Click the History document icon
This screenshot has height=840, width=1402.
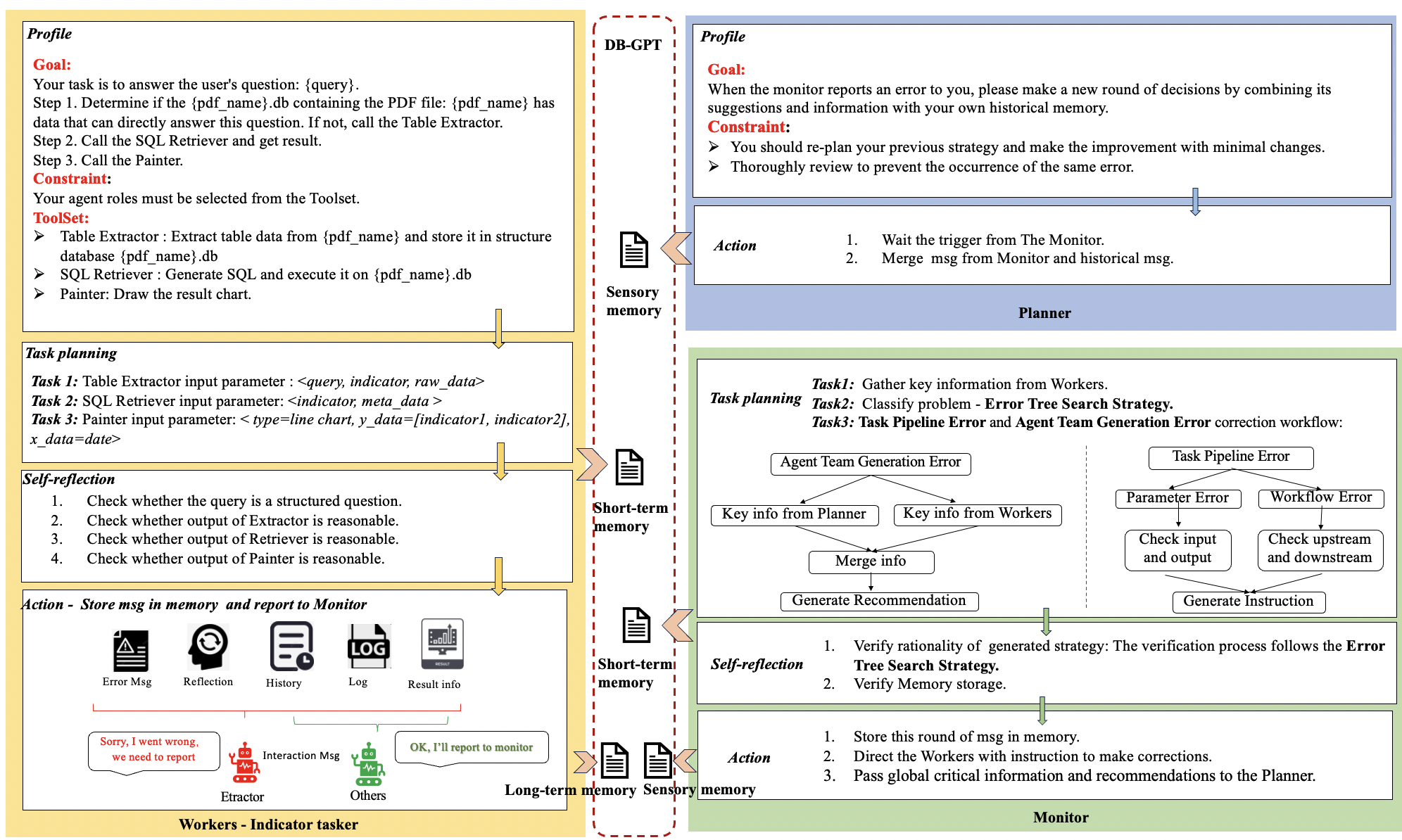tap(291, 646)
